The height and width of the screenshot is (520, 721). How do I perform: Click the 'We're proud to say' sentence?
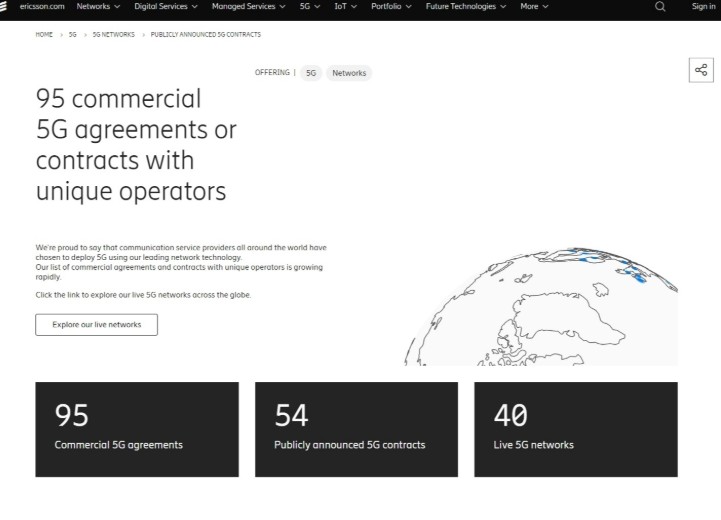click(181, 252)
